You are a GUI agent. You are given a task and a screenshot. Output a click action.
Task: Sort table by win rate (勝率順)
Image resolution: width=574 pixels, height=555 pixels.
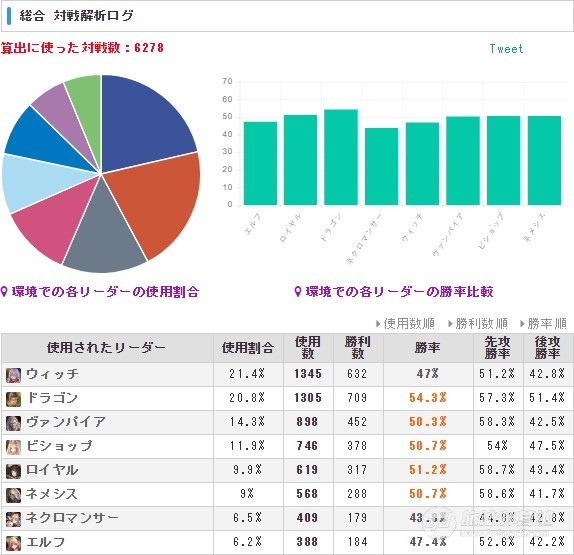click(x=544, y=324)
